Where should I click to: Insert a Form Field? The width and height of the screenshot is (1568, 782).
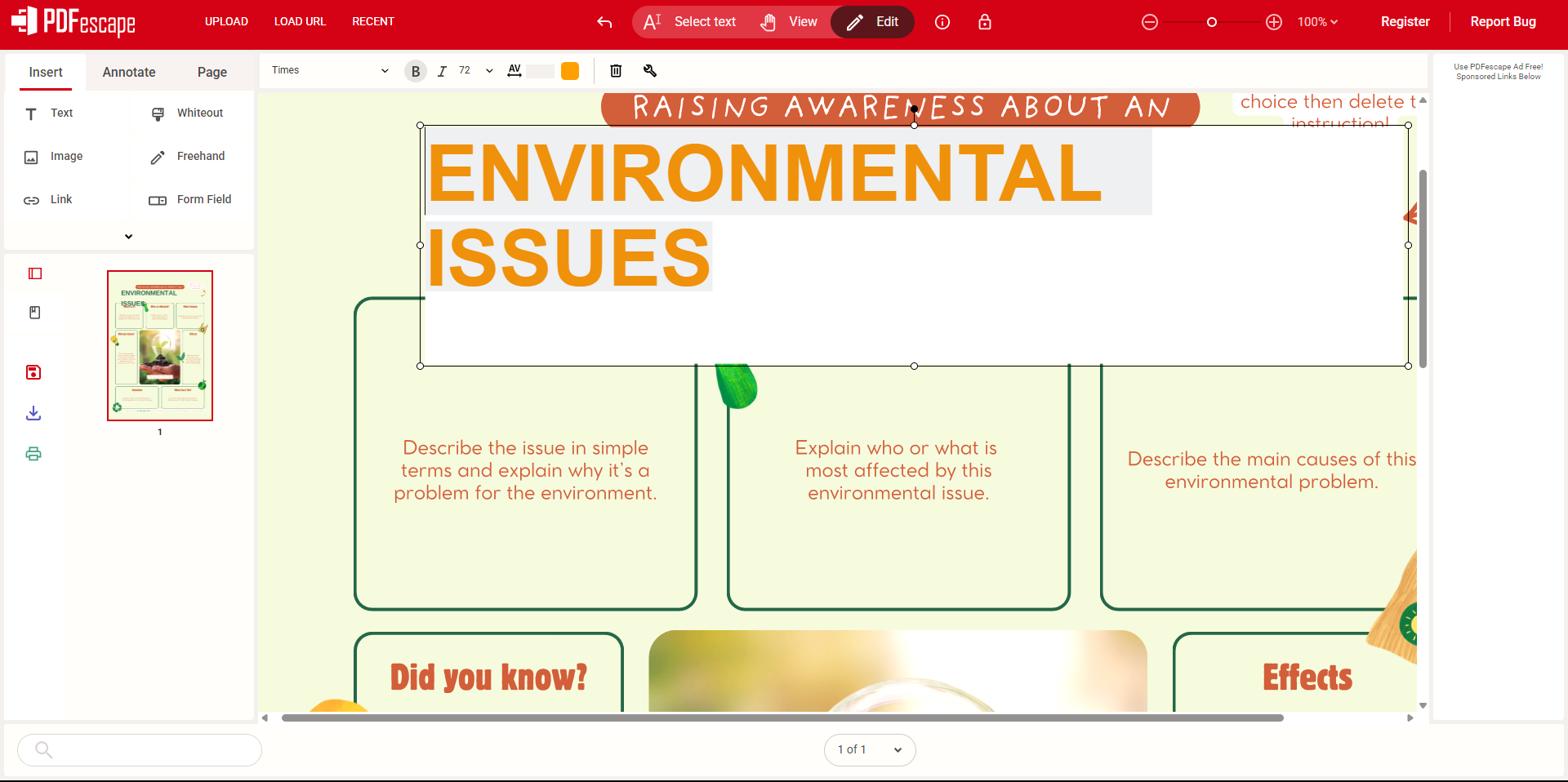pyautogui.click(x=190, y=200)
